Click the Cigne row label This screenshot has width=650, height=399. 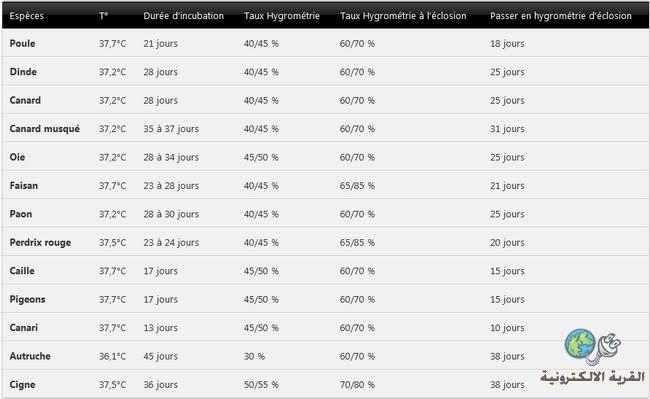point(22,384)
